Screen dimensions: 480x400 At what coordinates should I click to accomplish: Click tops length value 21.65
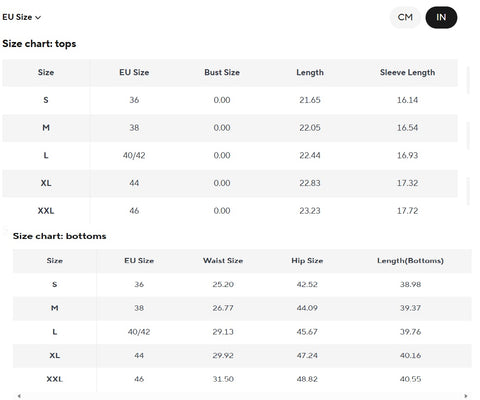click(310, 100)
